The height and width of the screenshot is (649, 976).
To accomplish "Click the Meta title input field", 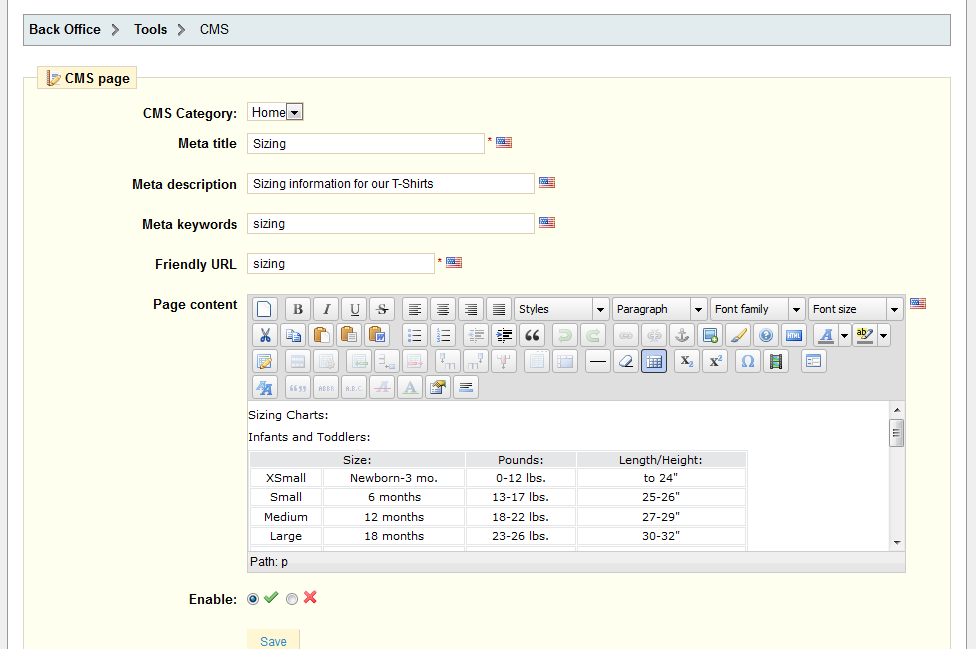I will [x=366, y=143].
